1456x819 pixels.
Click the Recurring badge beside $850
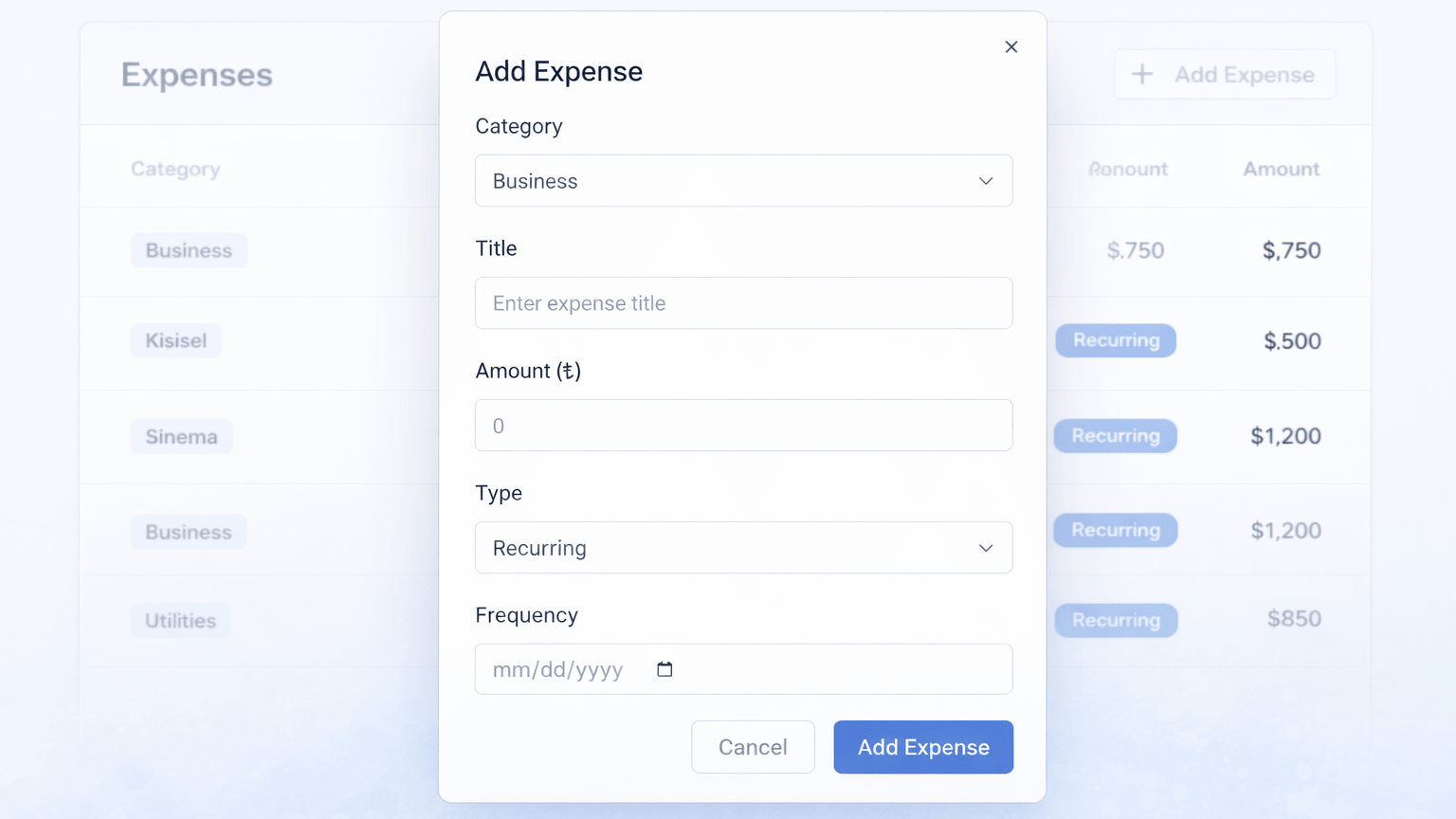[x=1115, y=620]
